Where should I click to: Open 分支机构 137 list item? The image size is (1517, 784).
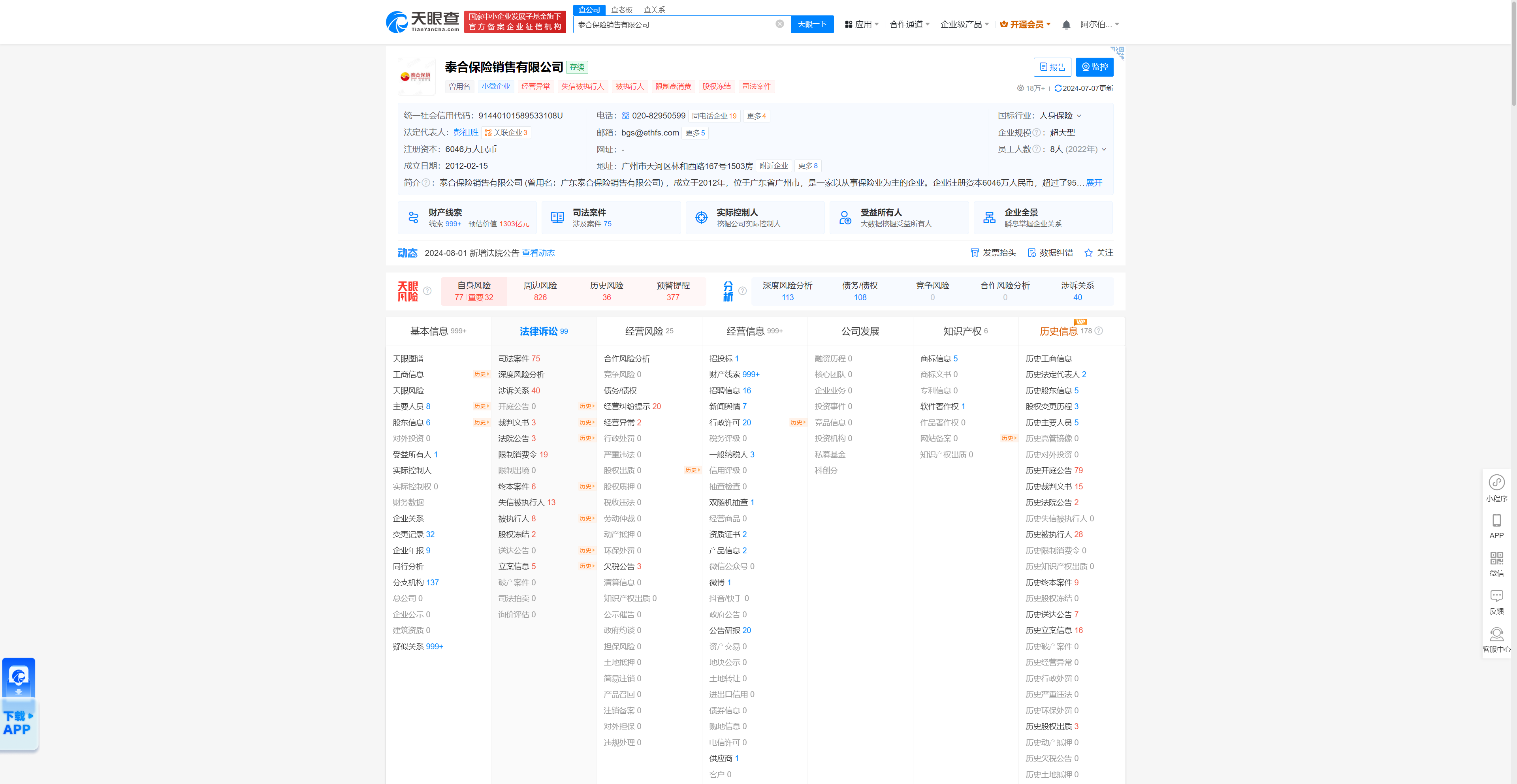(415, 583)
